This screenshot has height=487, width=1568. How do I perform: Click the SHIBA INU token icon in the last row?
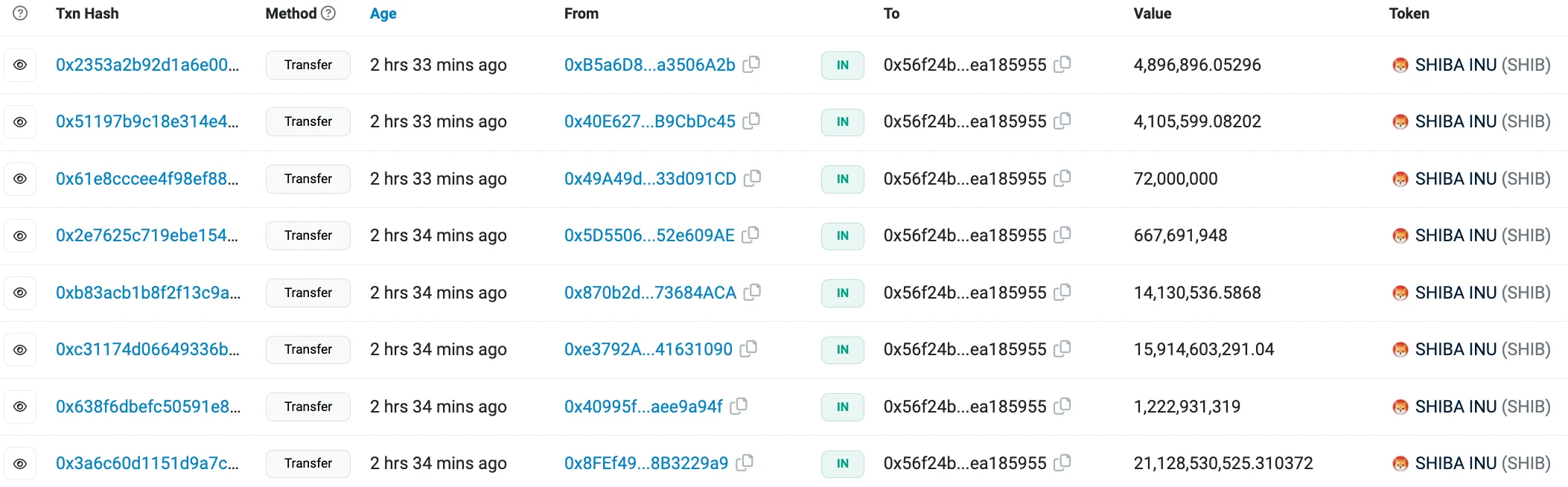[x=1400, y=464]
